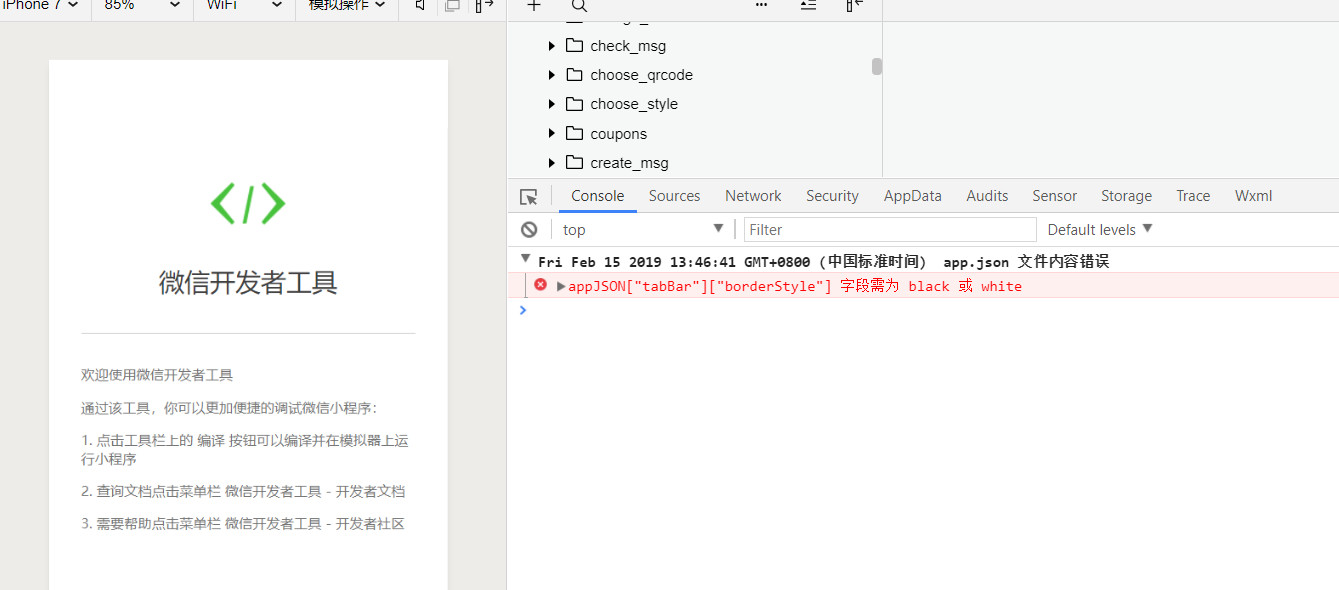
Task: Click the red error icon in console
Action: pyautogui.click(x=541, y=285)
